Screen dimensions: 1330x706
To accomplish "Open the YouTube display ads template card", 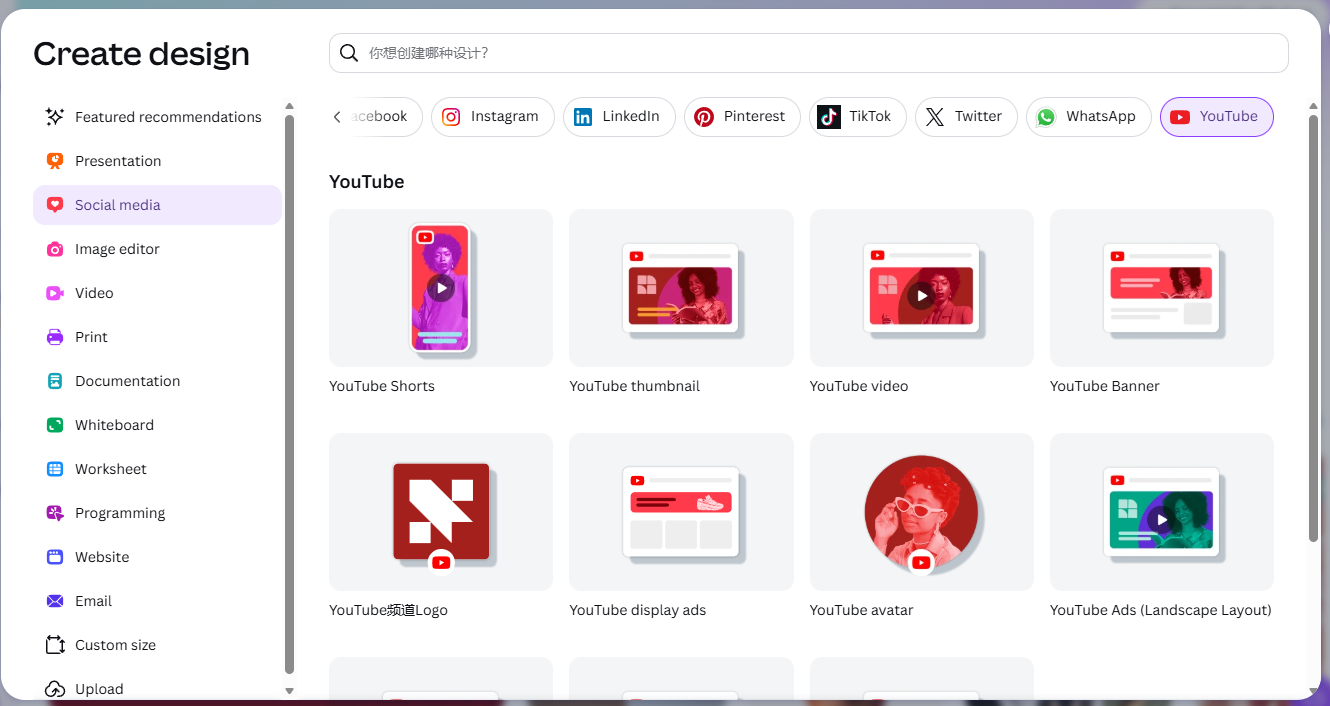I will pyautogui.click(x=681, y=512).
